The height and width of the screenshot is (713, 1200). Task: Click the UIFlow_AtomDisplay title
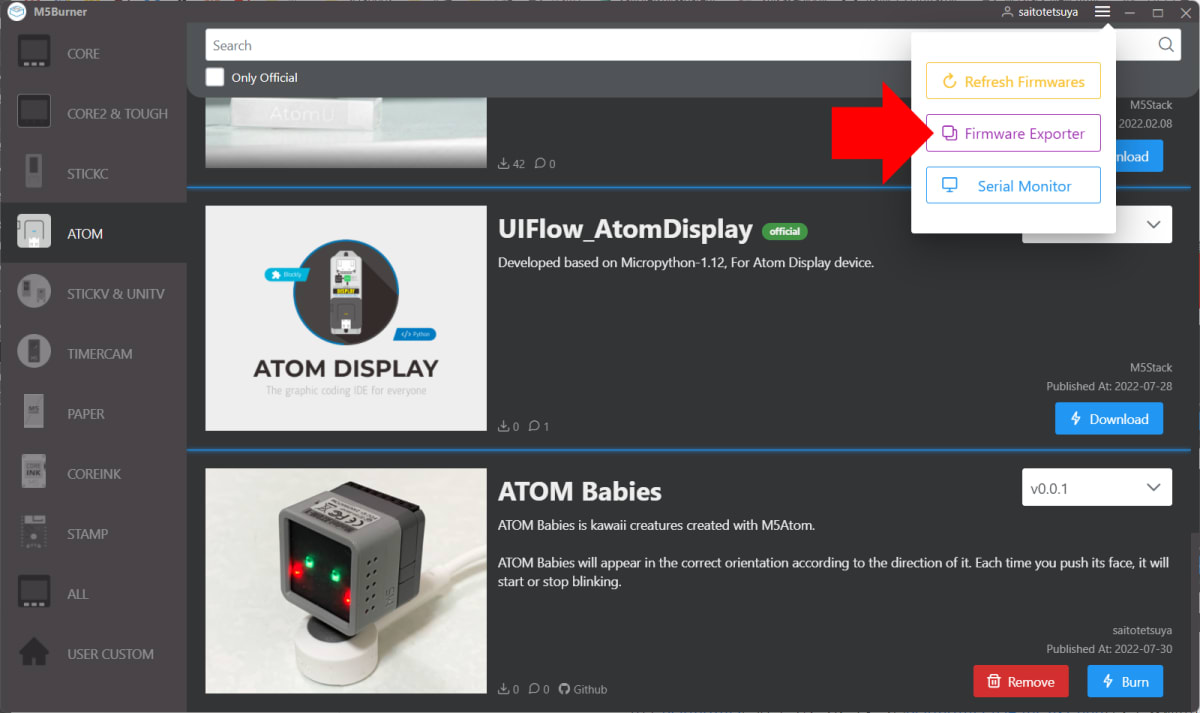point(625,229)
